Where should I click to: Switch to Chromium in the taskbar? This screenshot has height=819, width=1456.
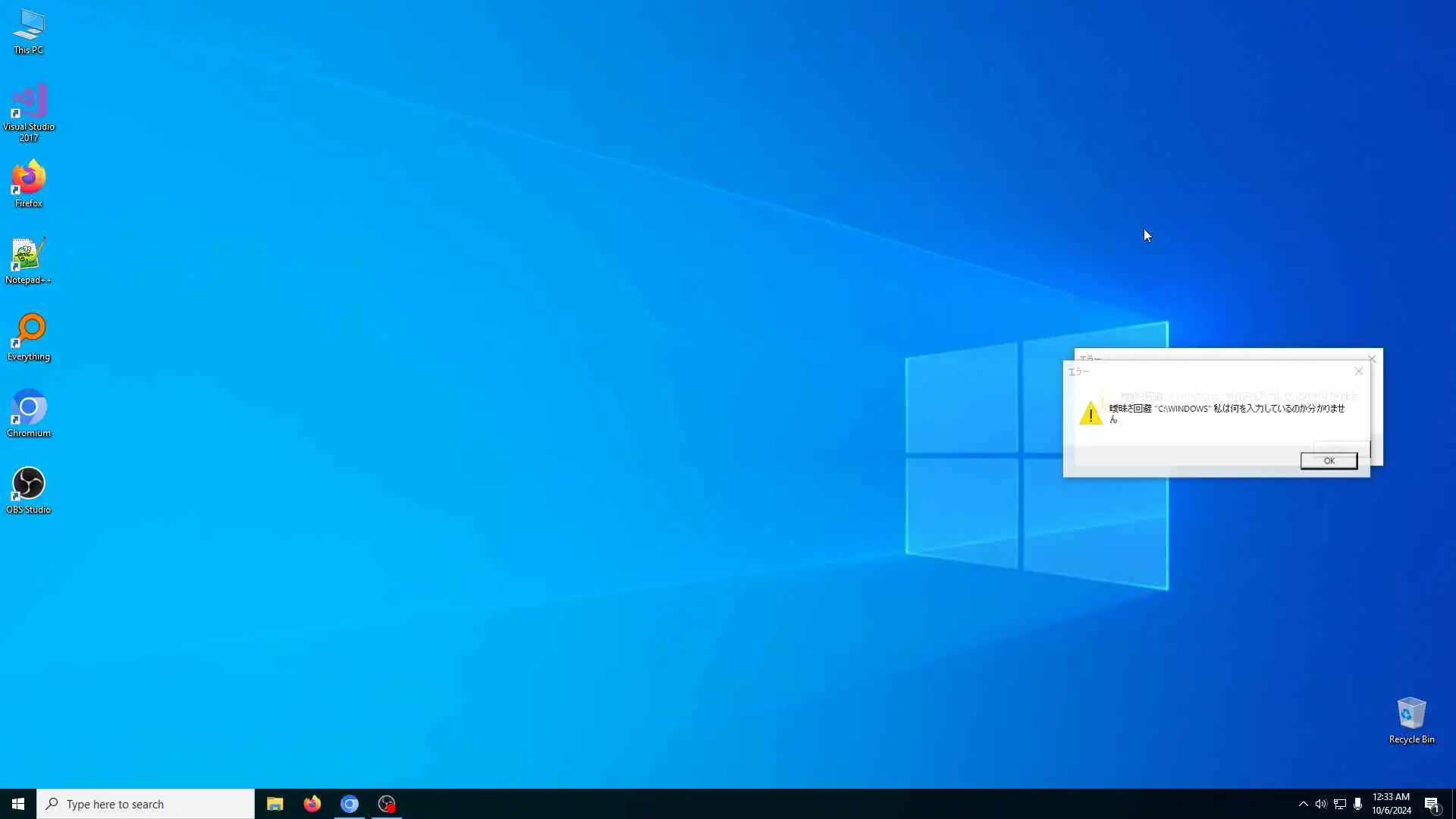click(x=350, y=804)
